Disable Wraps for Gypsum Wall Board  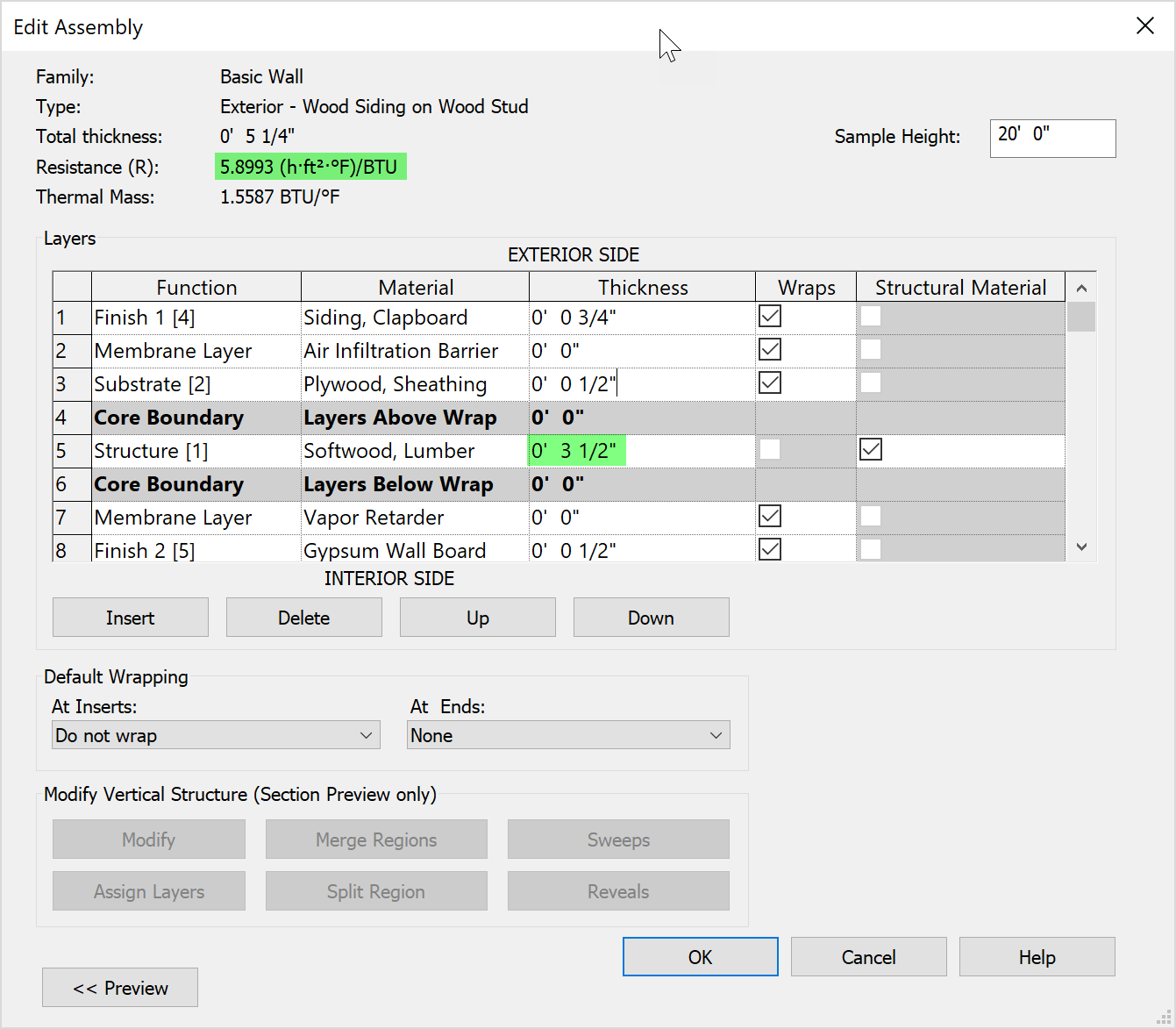[769, 548]
